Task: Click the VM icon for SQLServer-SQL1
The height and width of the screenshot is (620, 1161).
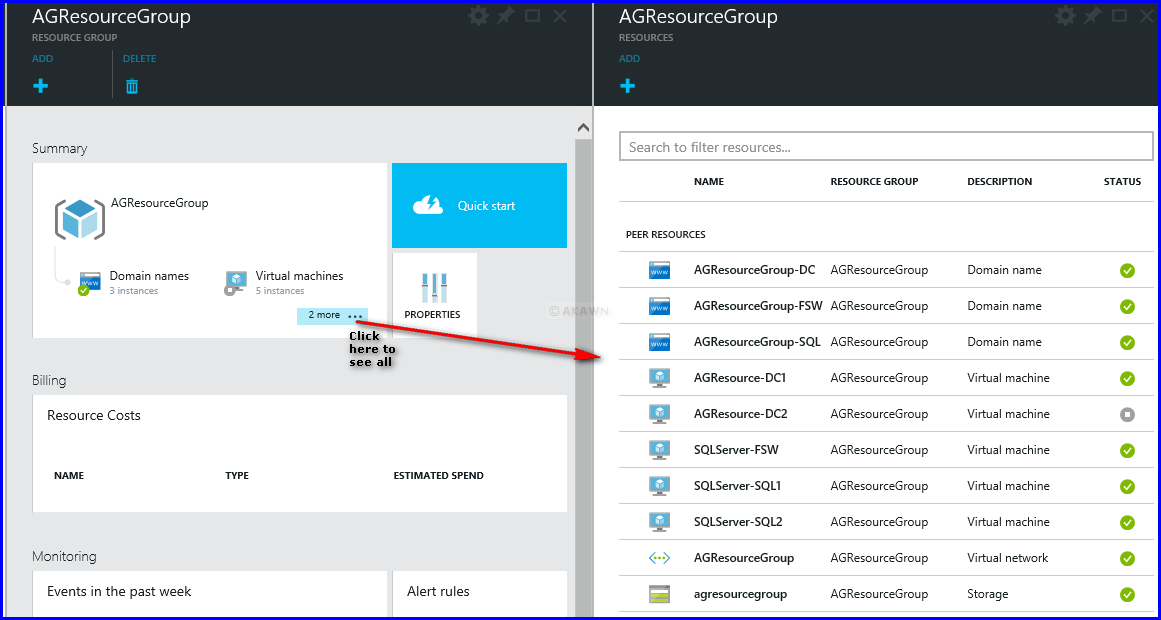Action: point(659,486)
